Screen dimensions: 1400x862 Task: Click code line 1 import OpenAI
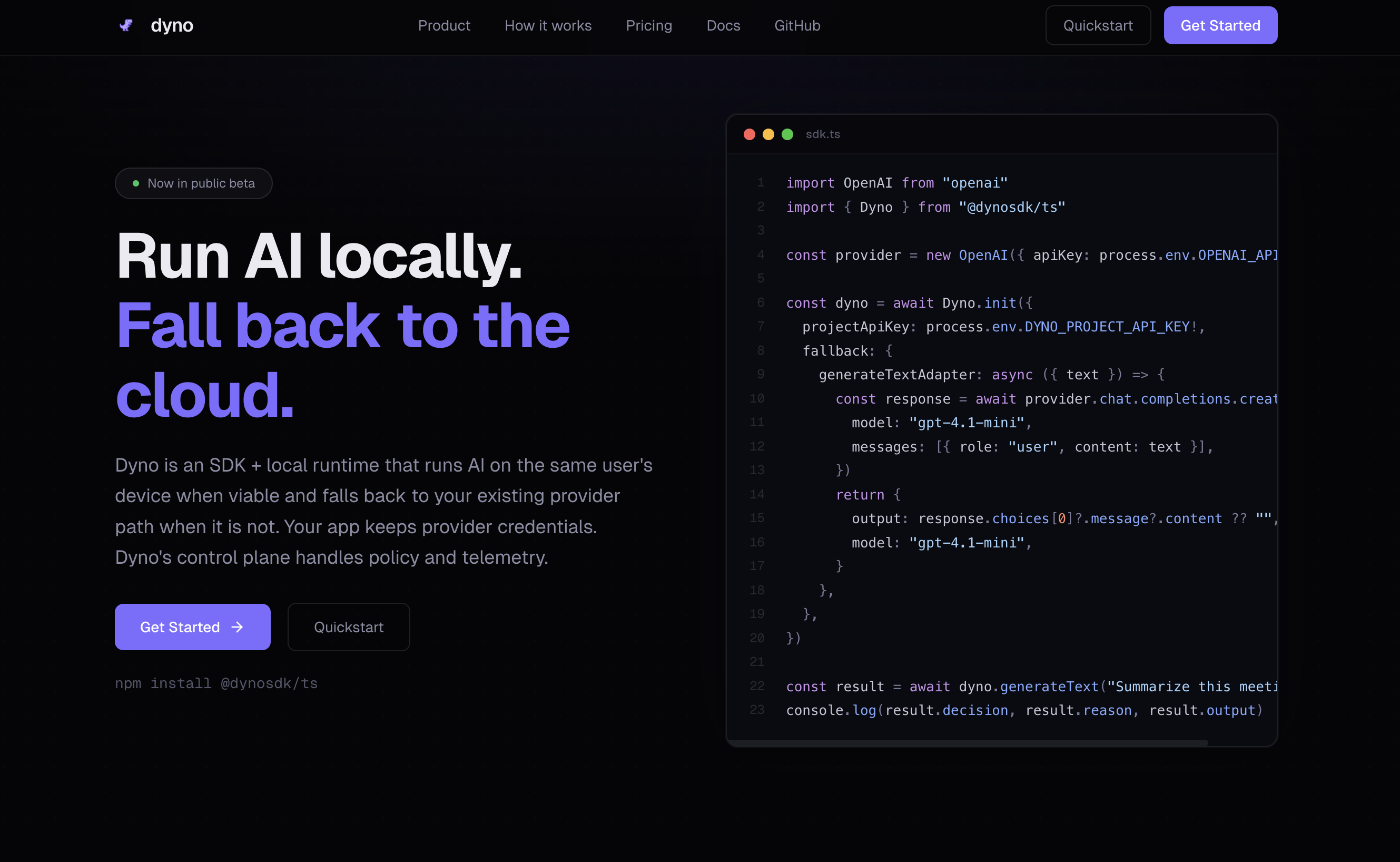click(896, 182)
